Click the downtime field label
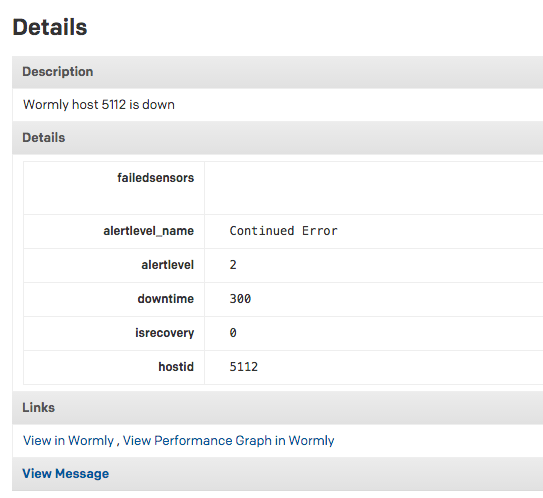Viewport: 543px width, 498px height. tap(166, 299)
